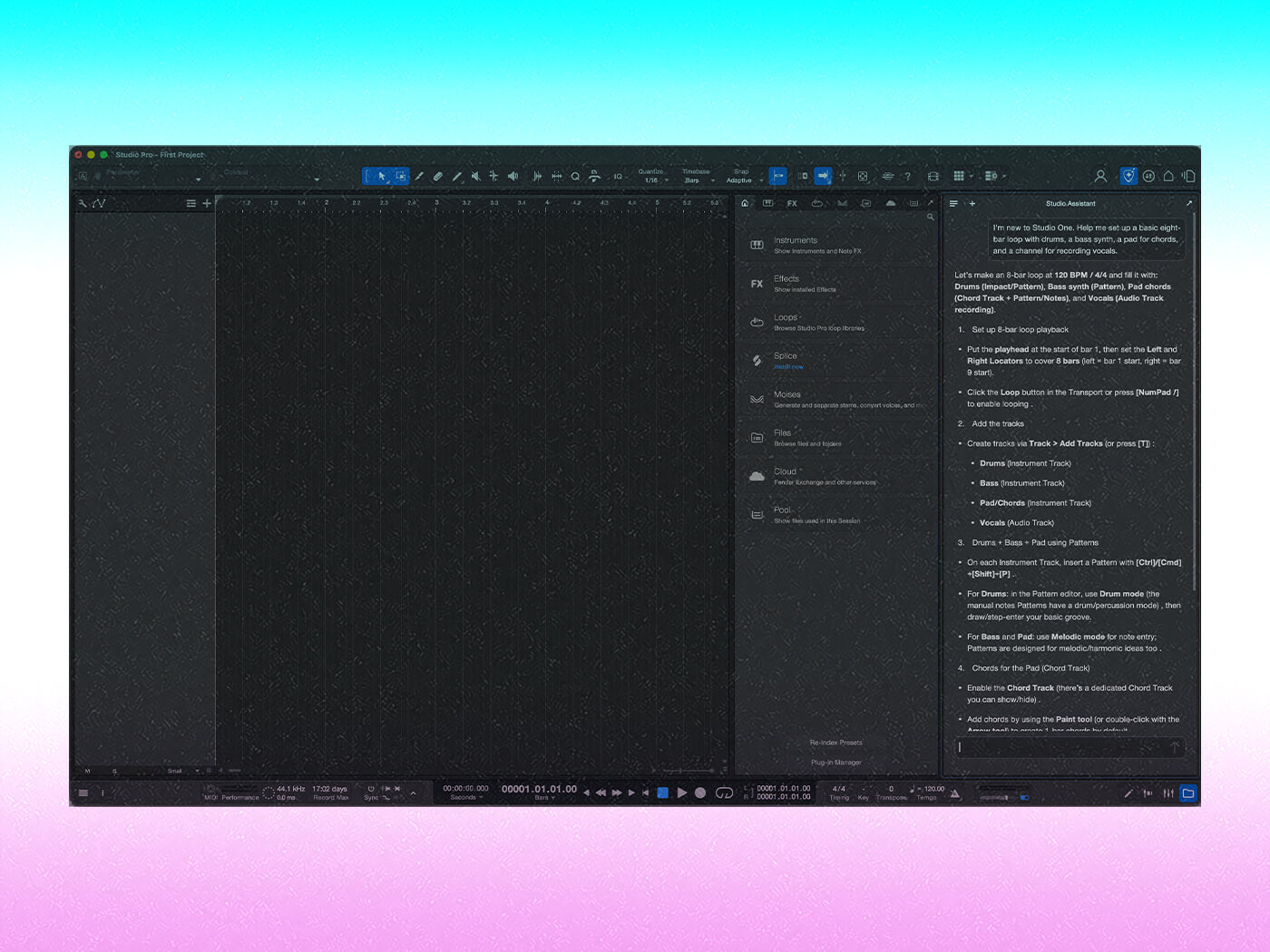
Task: Select the Eraser tool
Action: pyautogui.click(x=438, y=176)
